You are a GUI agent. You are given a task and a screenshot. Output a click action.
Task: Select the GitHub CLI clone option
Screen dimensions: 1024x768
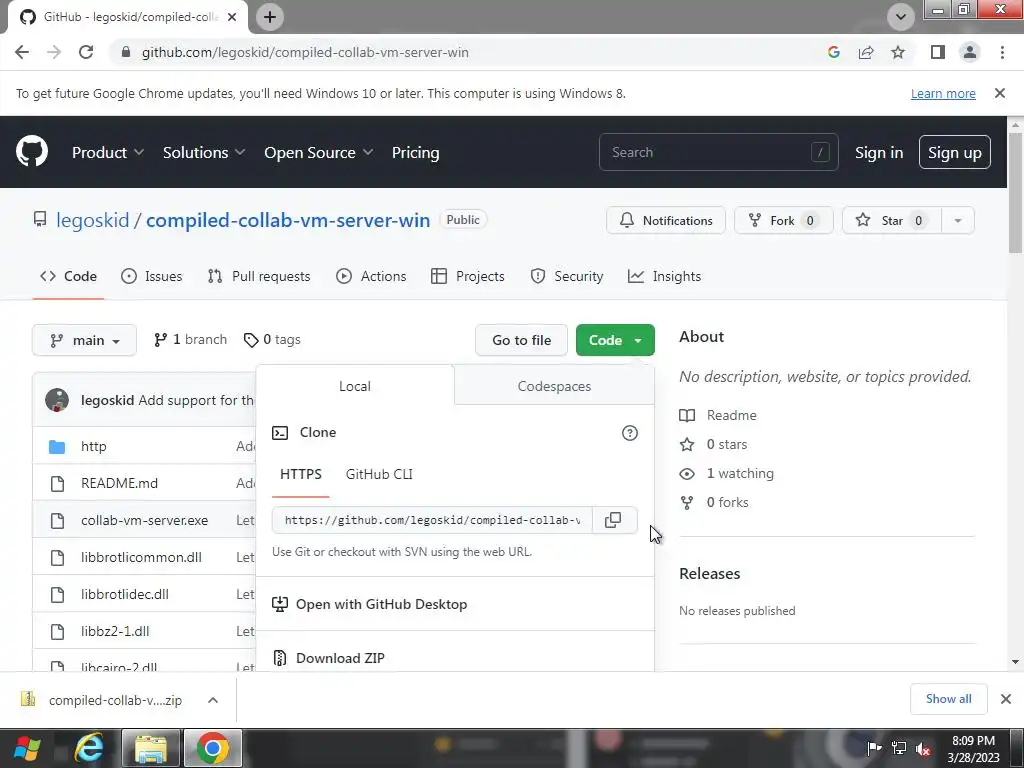point(379,474)
